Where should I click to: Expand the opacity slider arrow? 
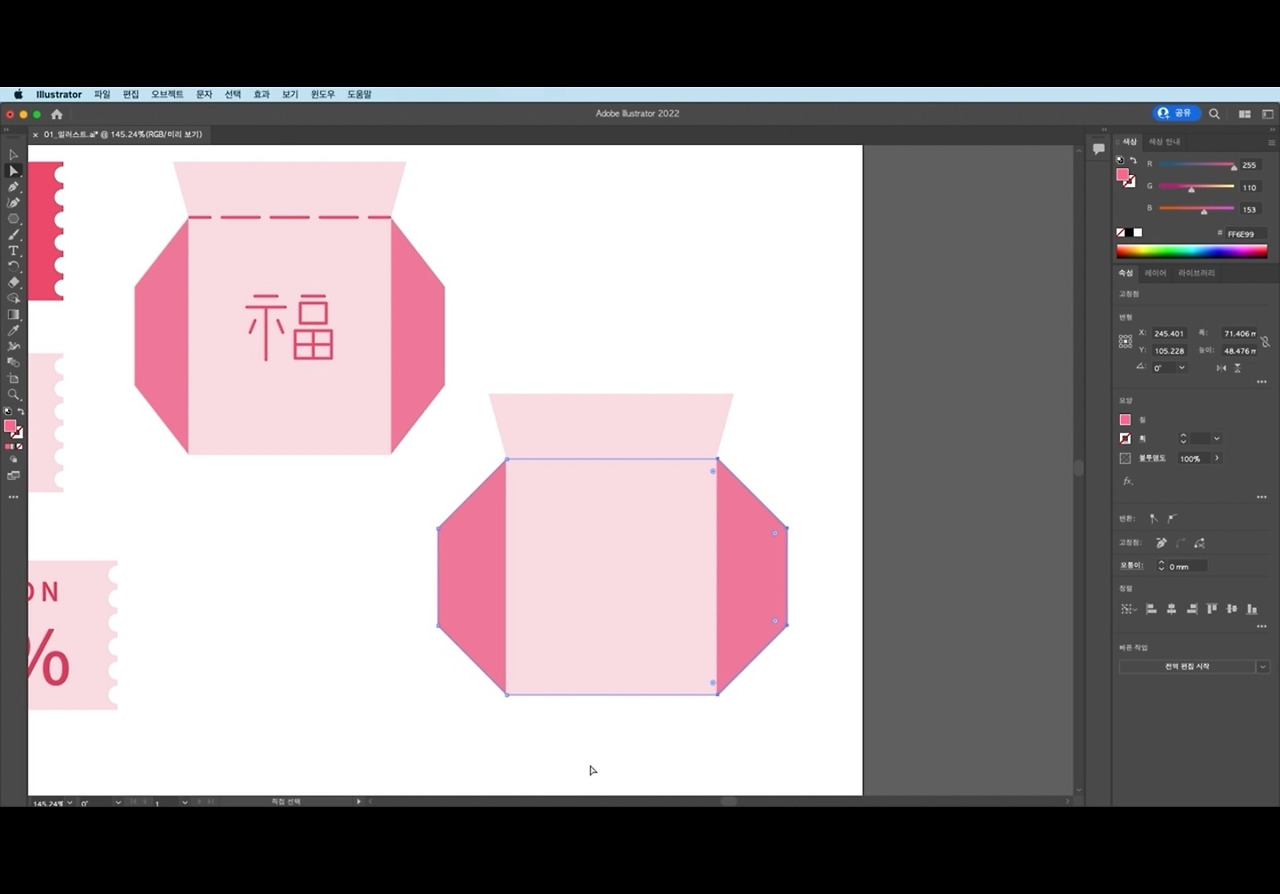pos(1217,458)
